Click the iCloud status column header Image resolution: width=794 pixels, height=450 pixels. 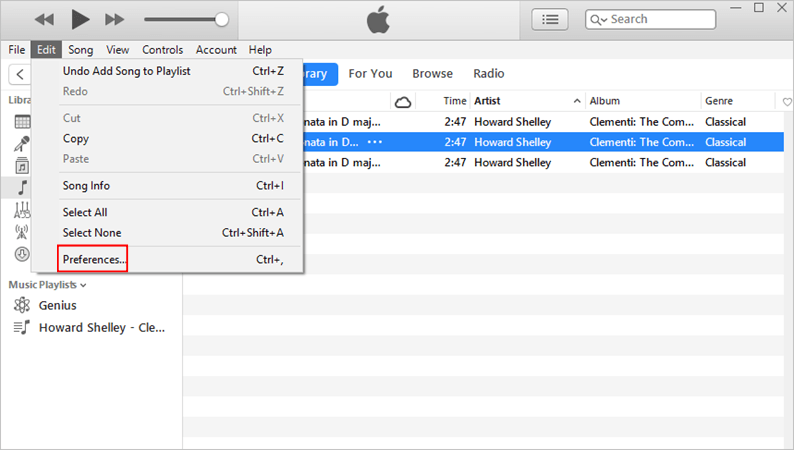[x=403, y=102]
